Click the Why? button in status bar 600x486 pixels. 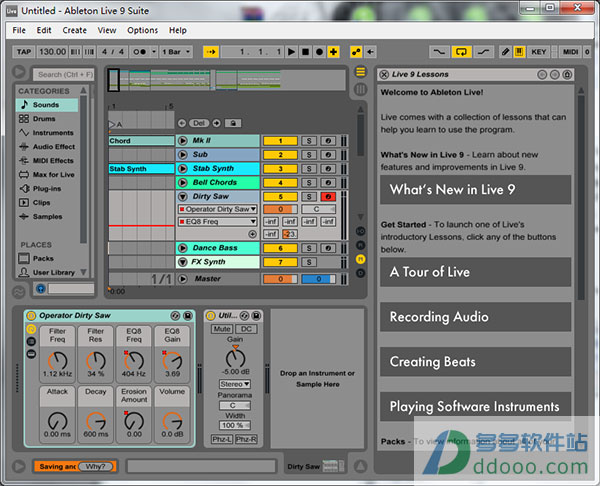point(96,466)
